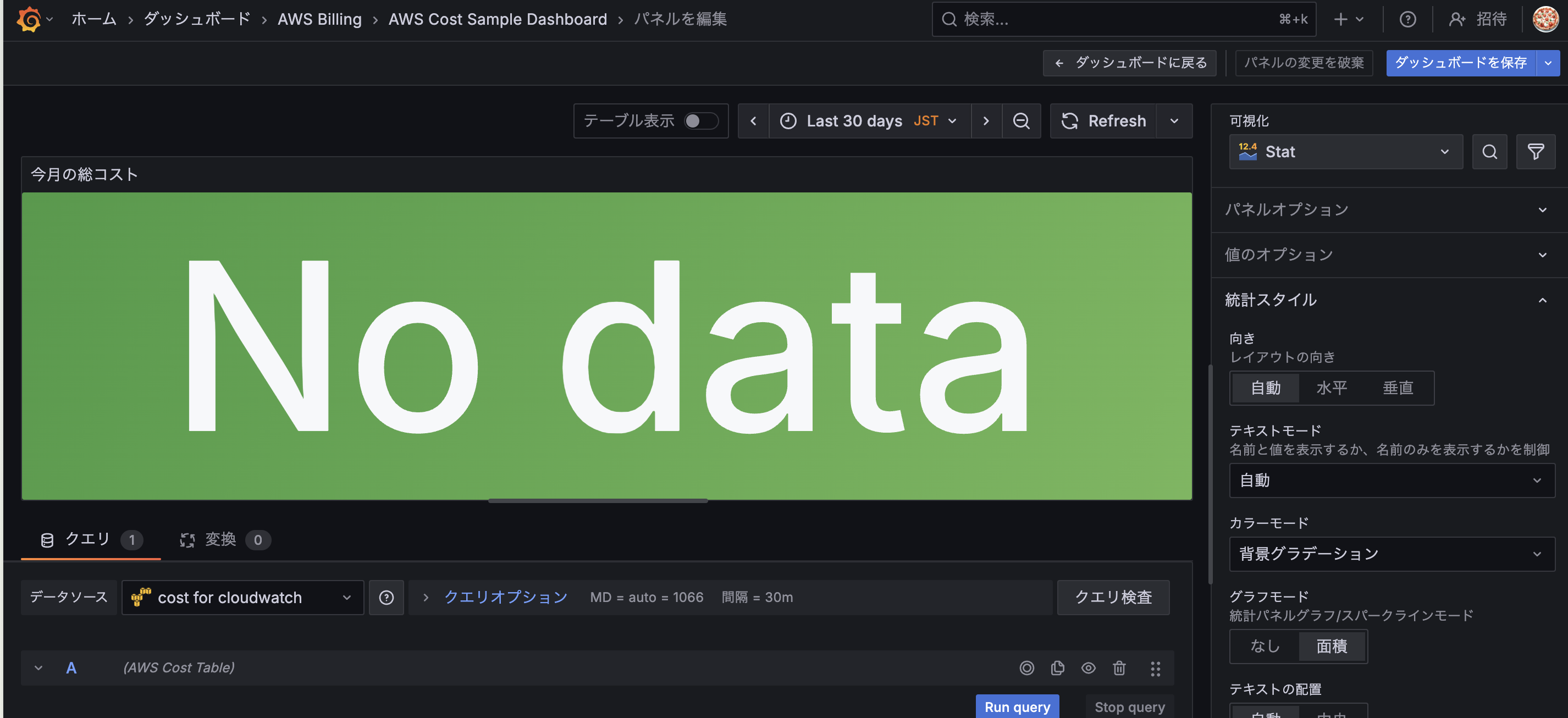Set layout orientation to 自動
The image size is (1568, 718).
tap(1266, 388)
